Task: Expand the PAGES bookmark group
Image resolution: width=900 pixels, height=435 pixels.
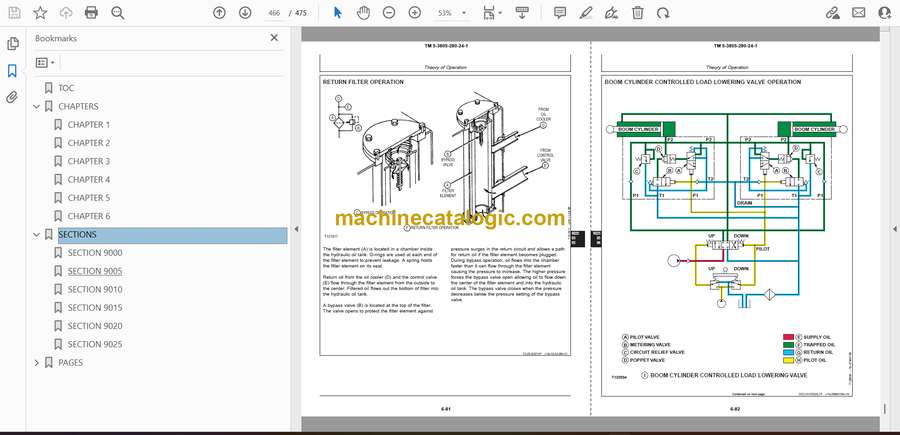Action: click(x=37, y=362)
